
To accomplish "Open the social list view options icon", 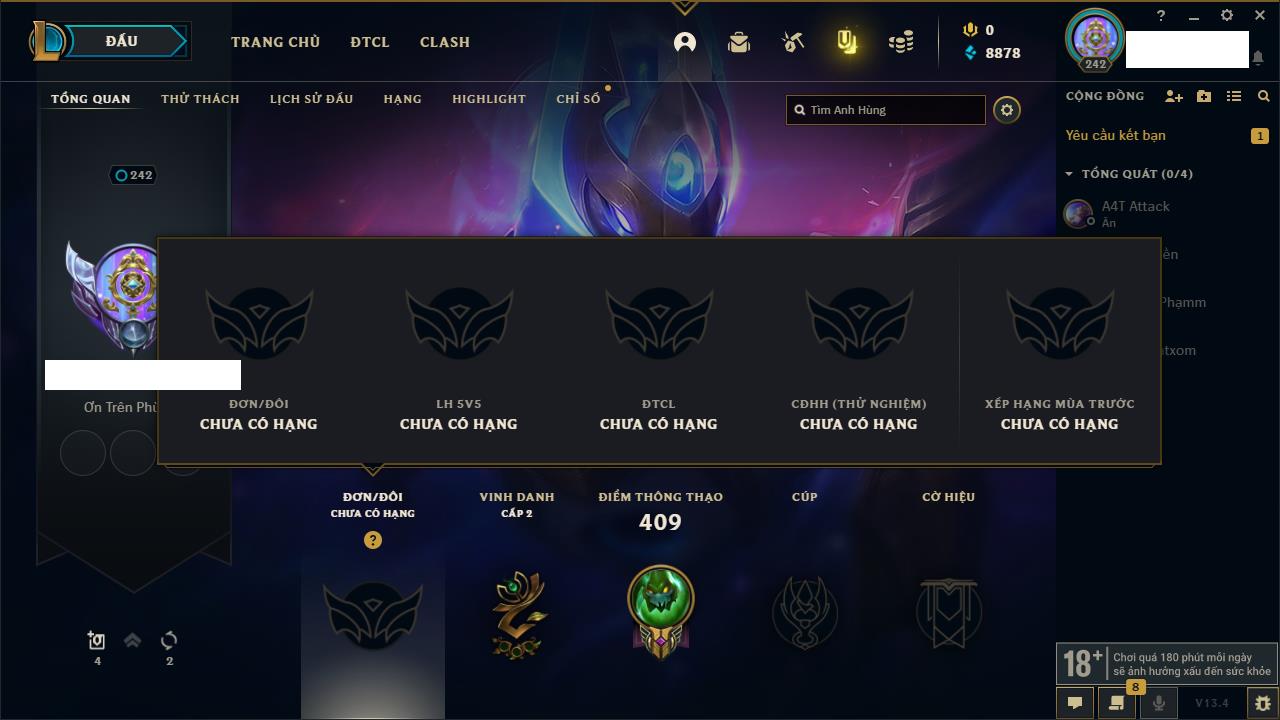I will pos(1234,96).
